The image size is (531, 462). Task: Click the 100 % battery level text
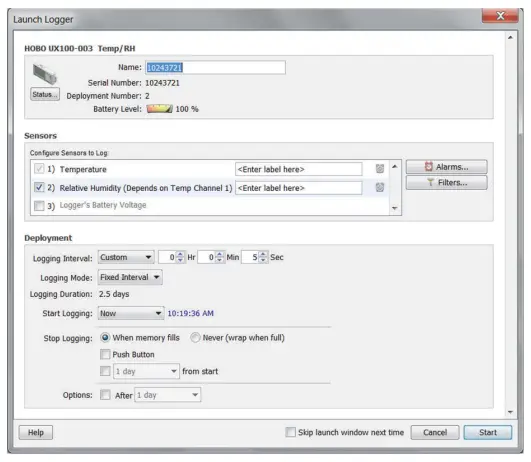(x=187, y=109)
